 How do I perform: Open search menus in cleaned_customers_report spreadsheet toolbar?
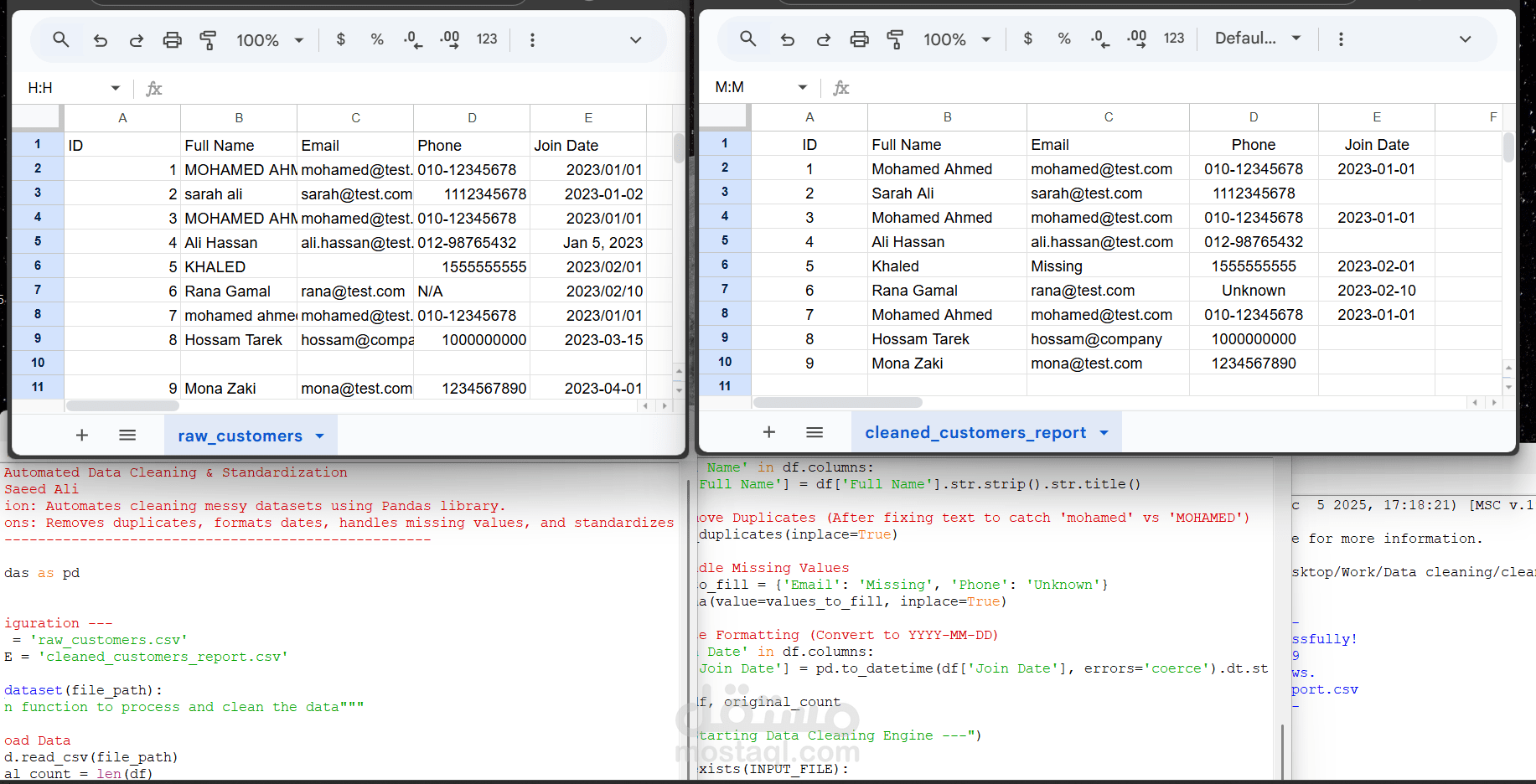click(748, 39)
